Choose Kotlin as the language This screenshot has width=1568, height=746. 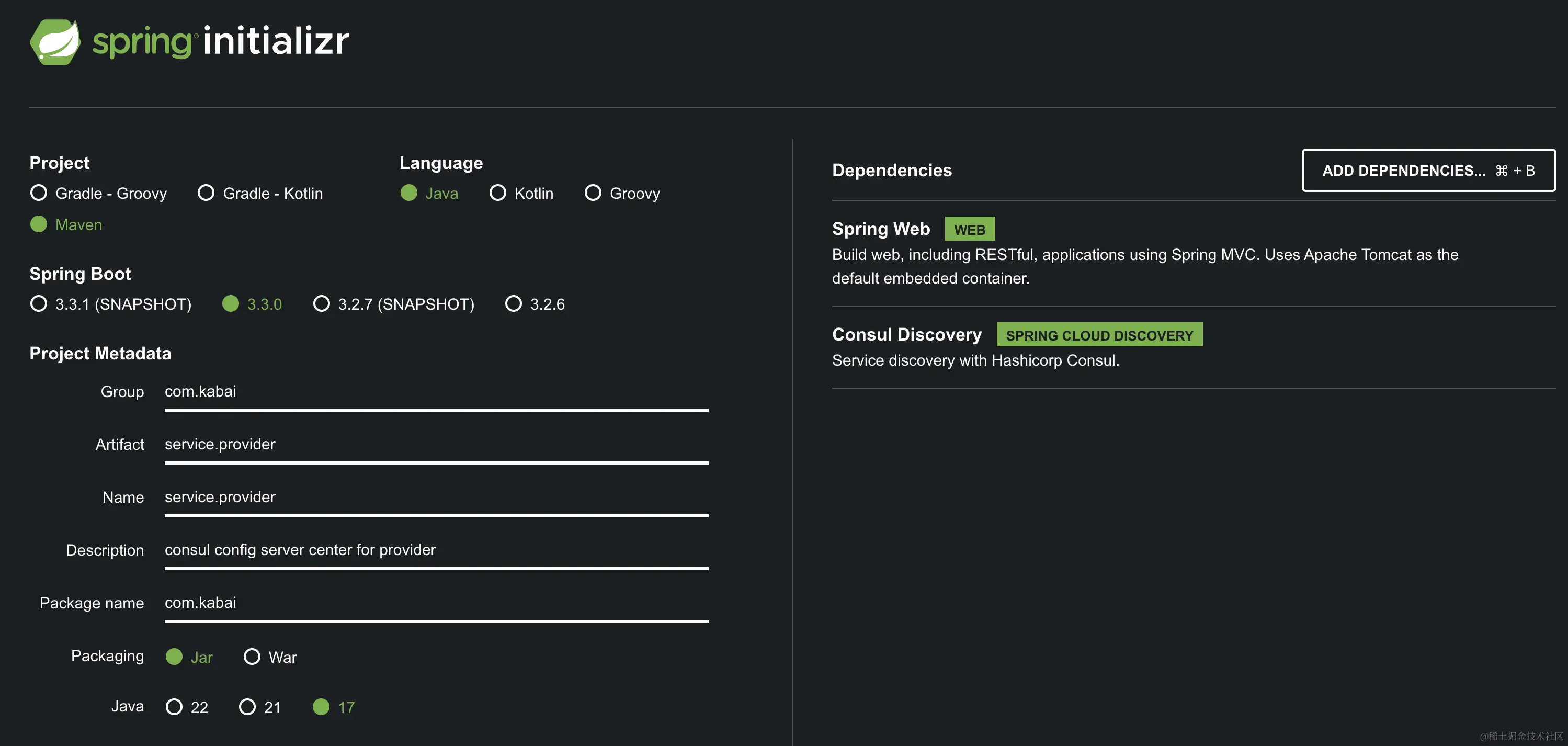(498, 193)
